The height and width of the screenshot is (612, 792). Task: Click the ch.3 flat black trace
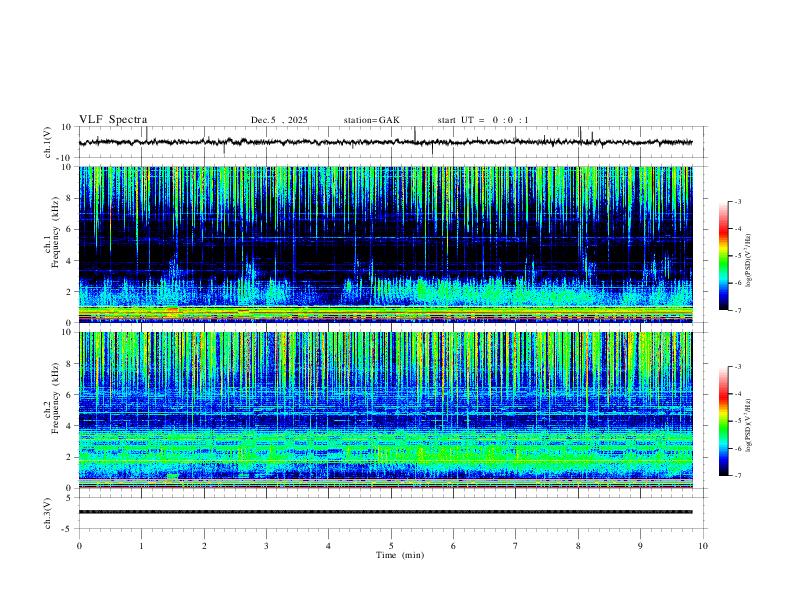coord(385,512)
